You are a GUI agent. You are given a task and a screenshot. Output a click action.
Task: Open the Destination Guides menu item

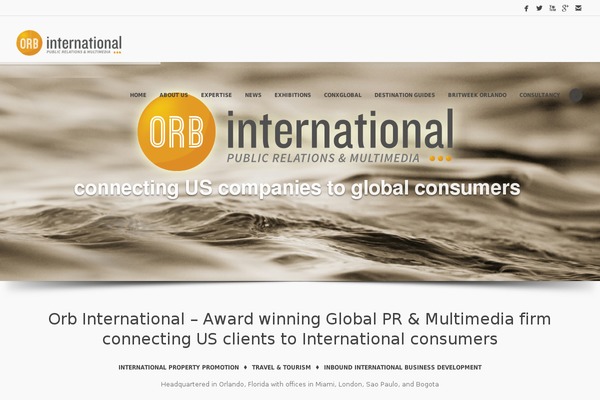click(x=404, y=95)
